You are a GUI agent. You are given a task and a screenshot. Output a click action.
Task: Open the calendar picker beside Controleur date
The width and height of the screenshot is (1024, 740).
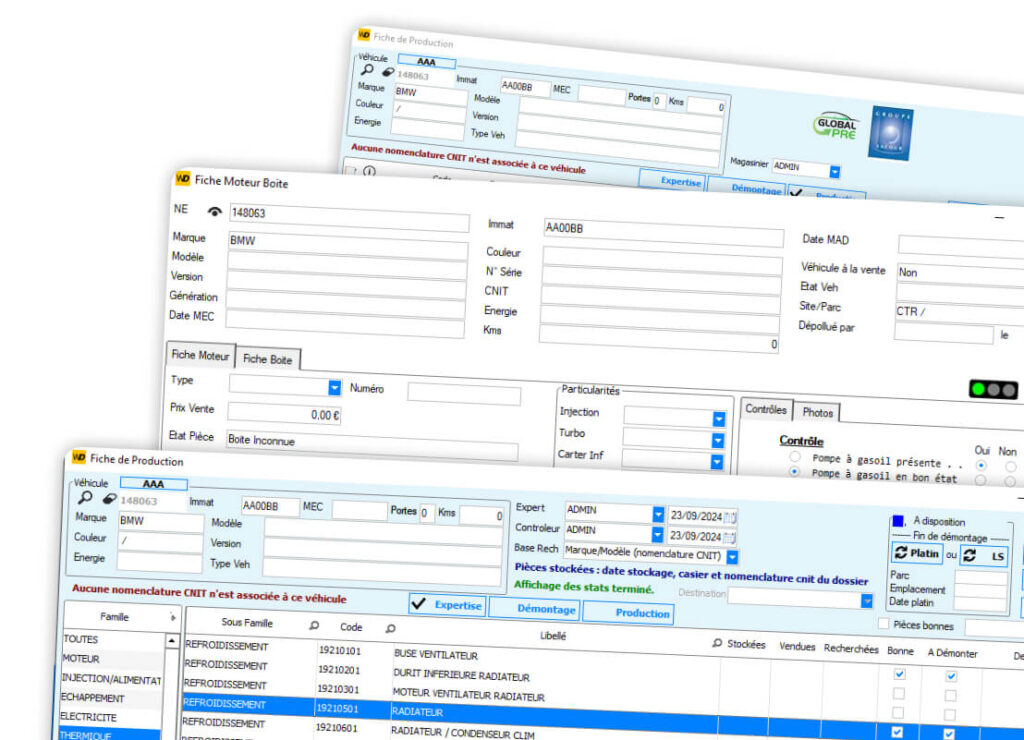pos(730,537)
